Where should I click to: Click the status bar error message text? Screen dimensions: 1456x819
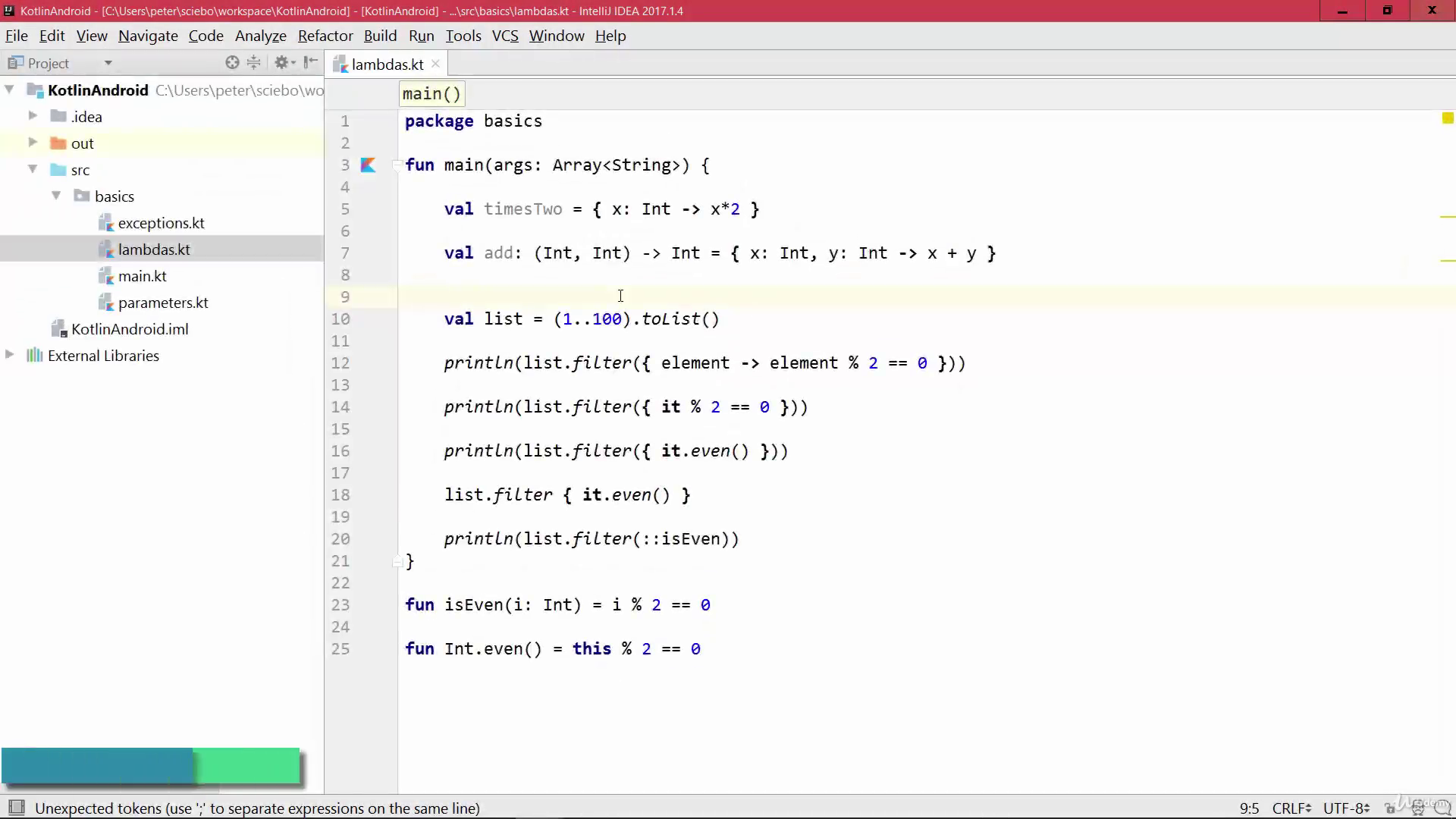pos(257,808)
